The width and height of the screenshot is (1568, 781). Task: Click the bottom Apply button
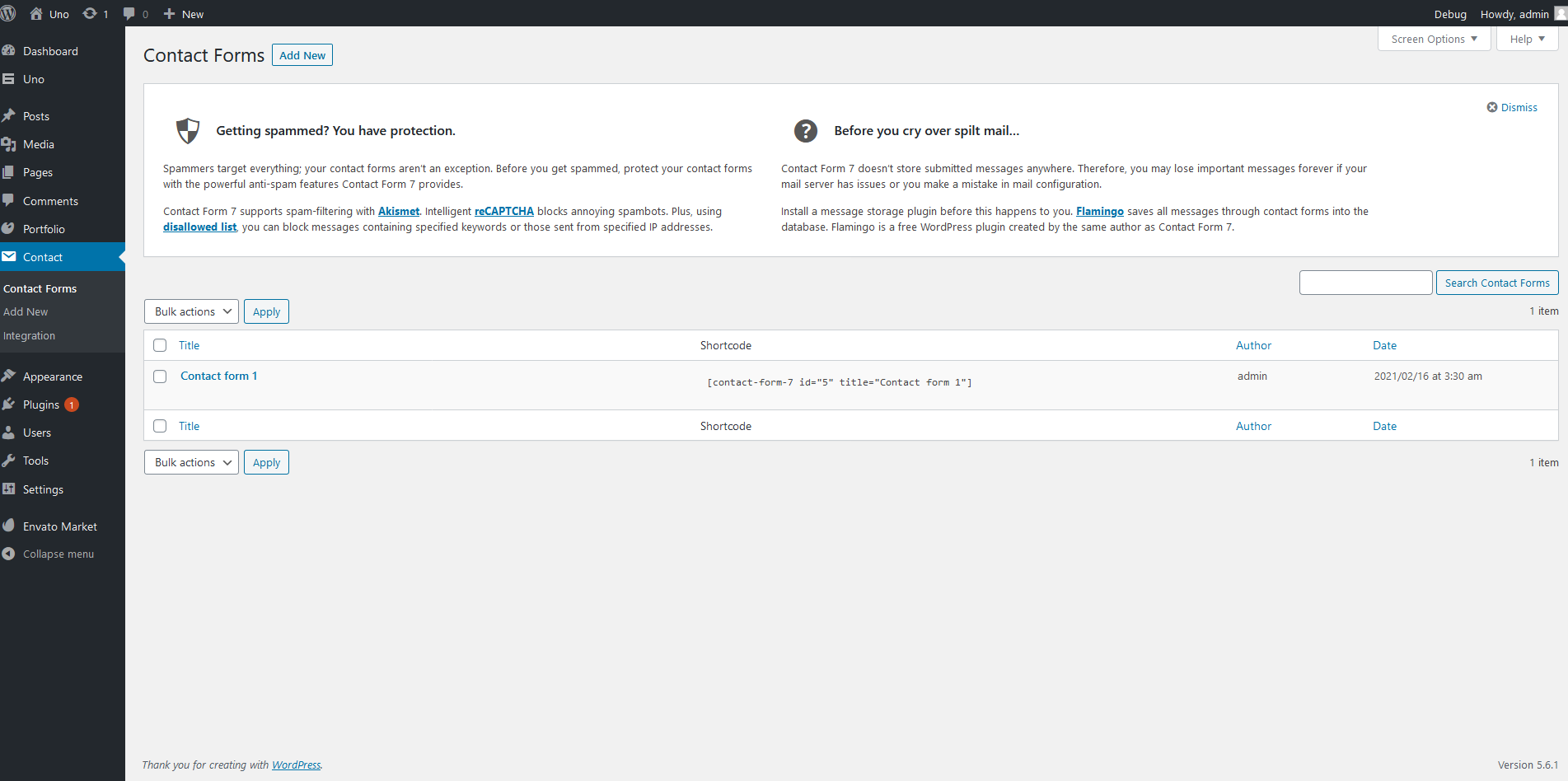click(266, 462)
